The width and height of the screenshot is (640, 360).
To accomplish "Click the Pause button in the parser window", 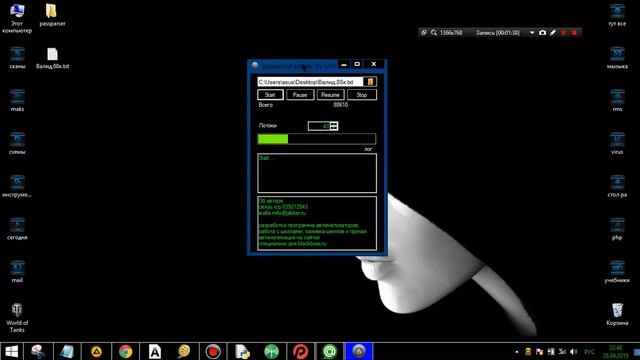I will pyautogui.click(x=300, y=95).
